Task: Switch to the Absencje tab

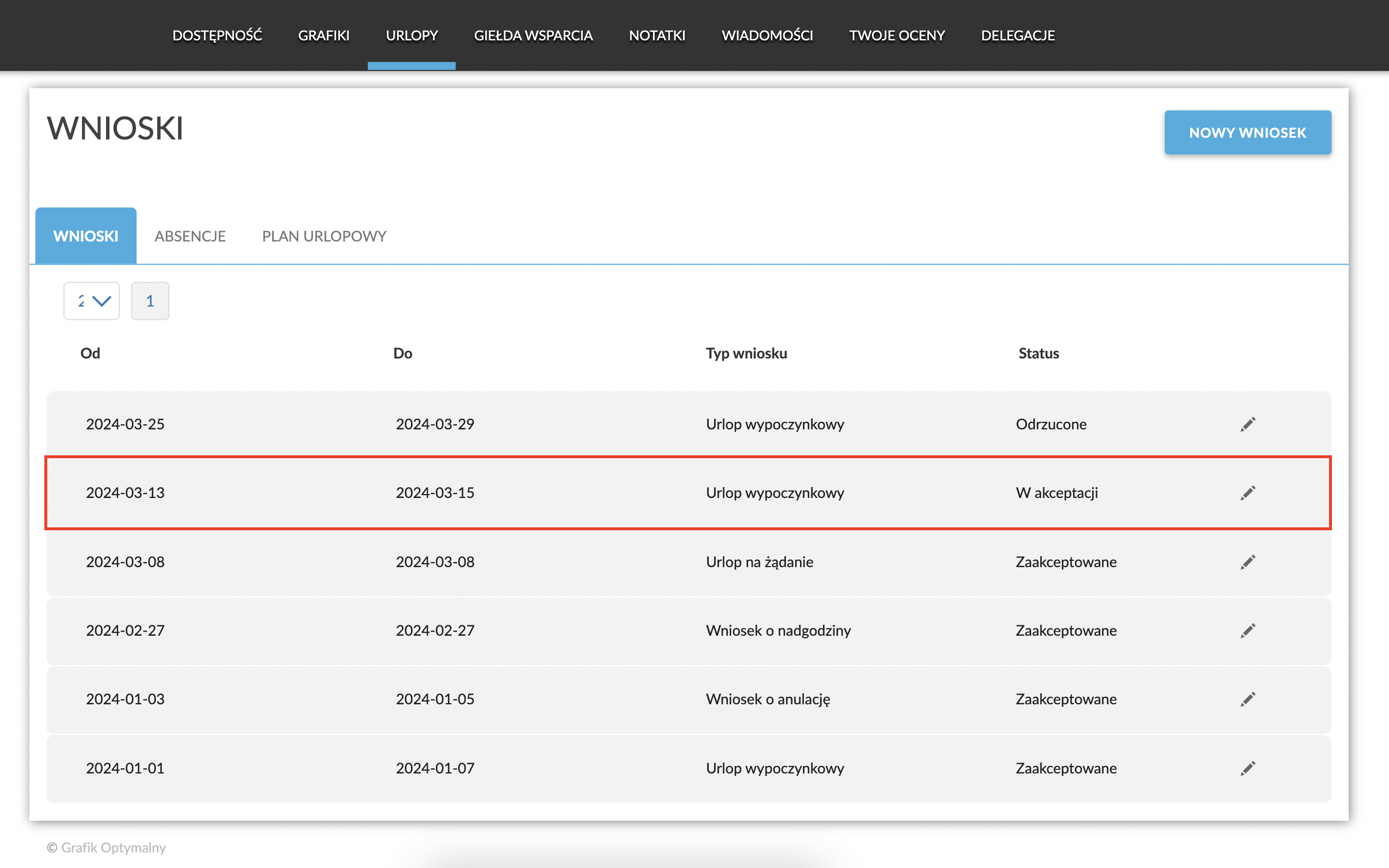Action: (x=190, y=236)
